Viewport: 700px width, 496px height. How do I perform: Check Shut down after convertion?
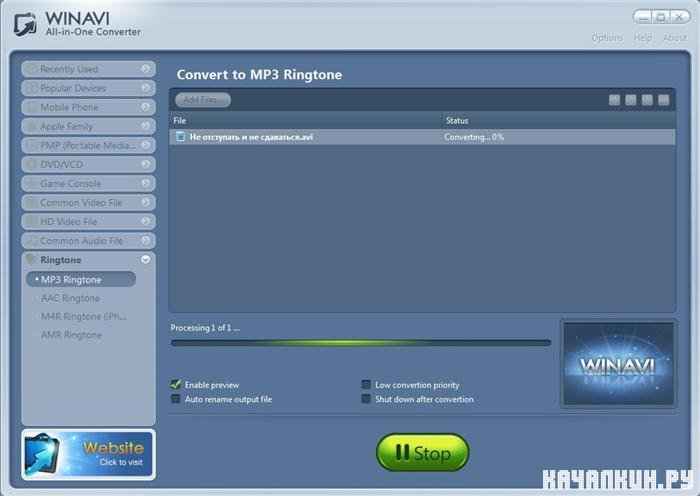[x=366, y=399]
